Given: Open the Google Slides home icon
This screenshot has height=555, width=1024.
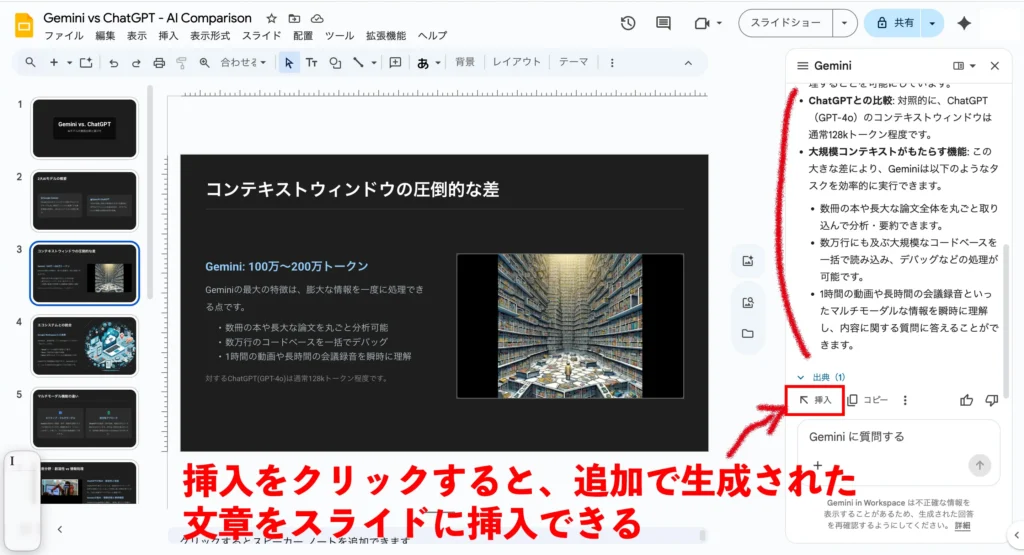Looking at the screenshot, I should pyautogui.click(x=24, y=25).
